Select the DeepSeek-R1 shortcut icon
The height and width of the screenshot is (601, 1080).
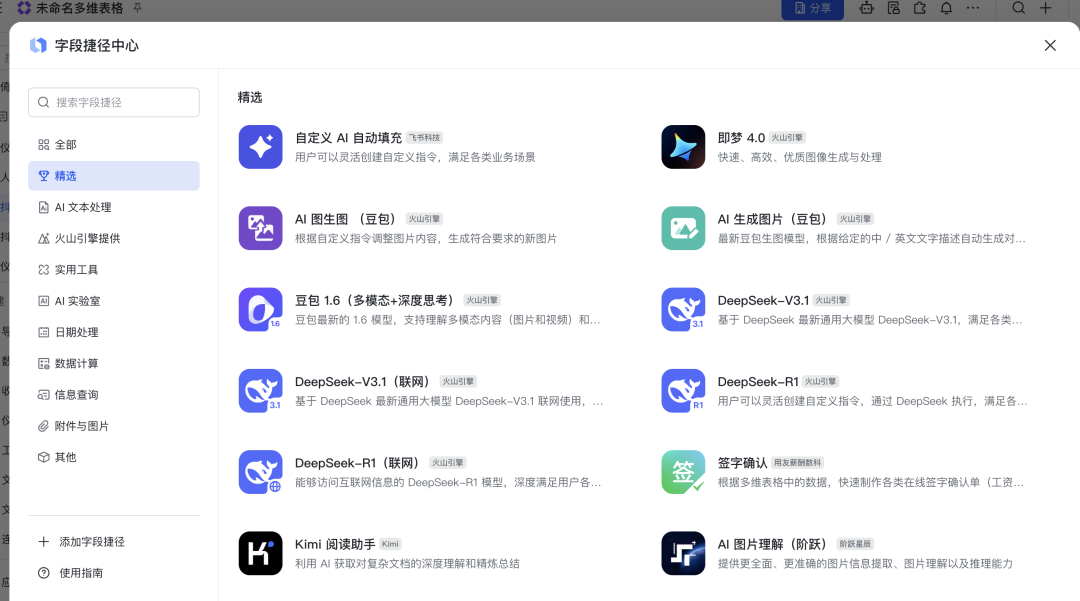pyautogui.click(x=683, y=390)
